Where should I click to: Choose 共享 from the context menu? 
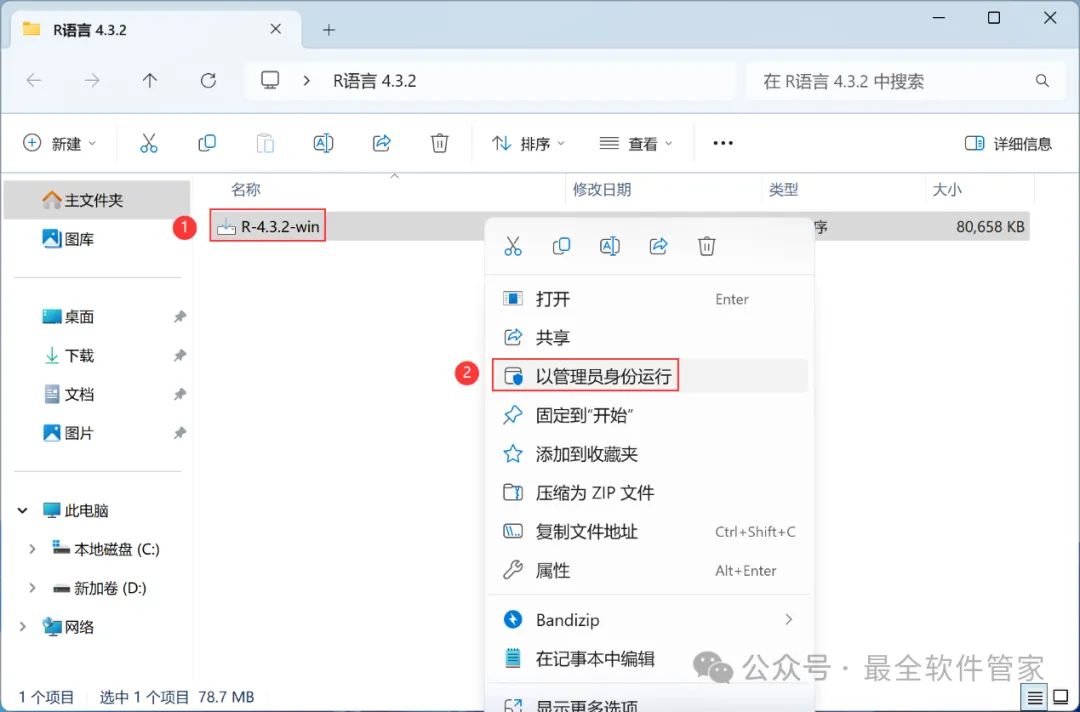(650, 337)
